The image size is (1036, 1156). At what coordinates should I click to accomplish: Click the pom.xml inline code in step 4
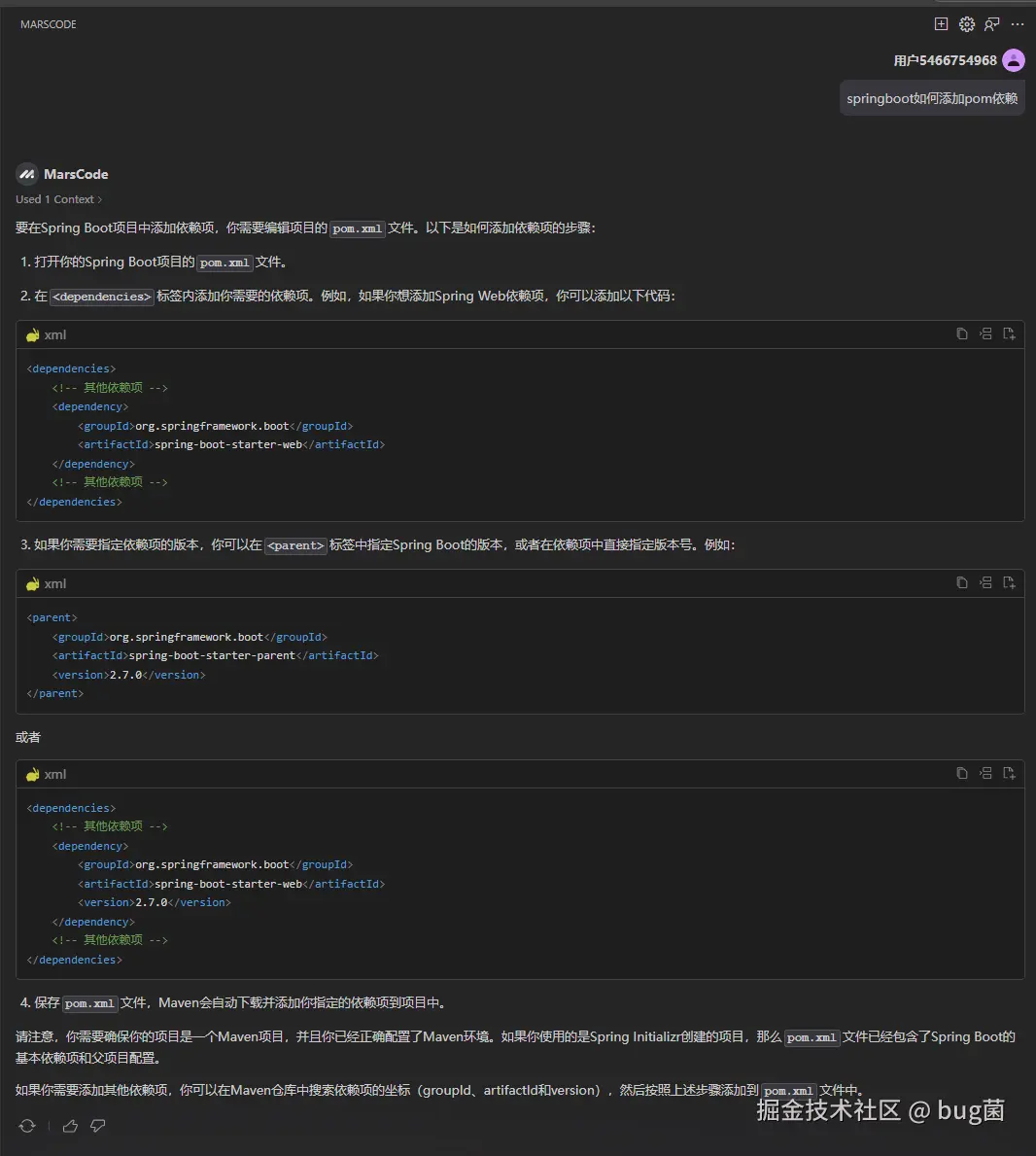coord(89,1003)
